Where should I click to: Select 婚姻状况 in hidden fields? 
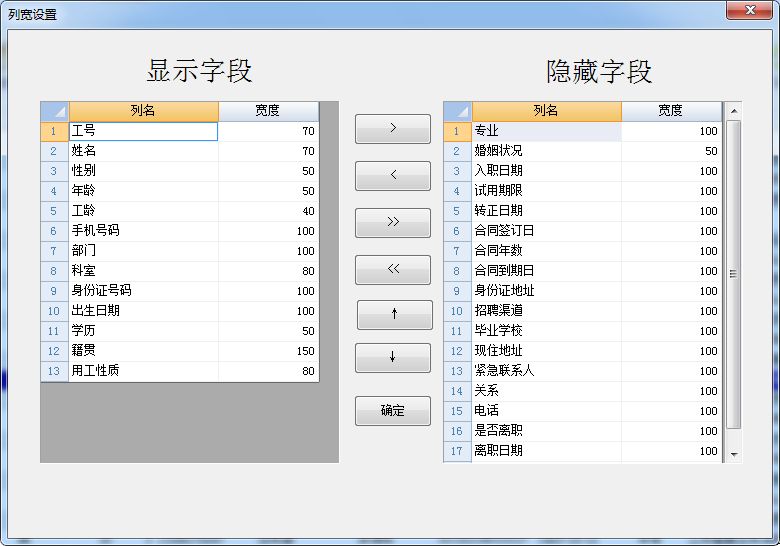pos(546,151)
